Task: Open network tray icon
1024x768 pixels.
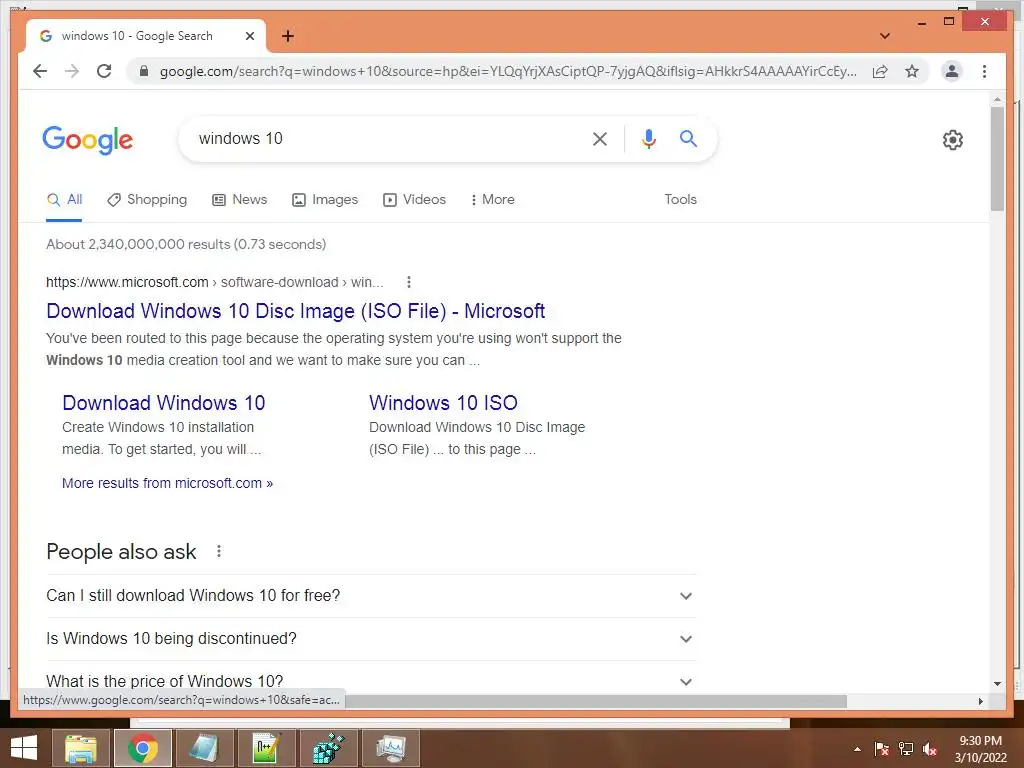Action: pos(906,749)
